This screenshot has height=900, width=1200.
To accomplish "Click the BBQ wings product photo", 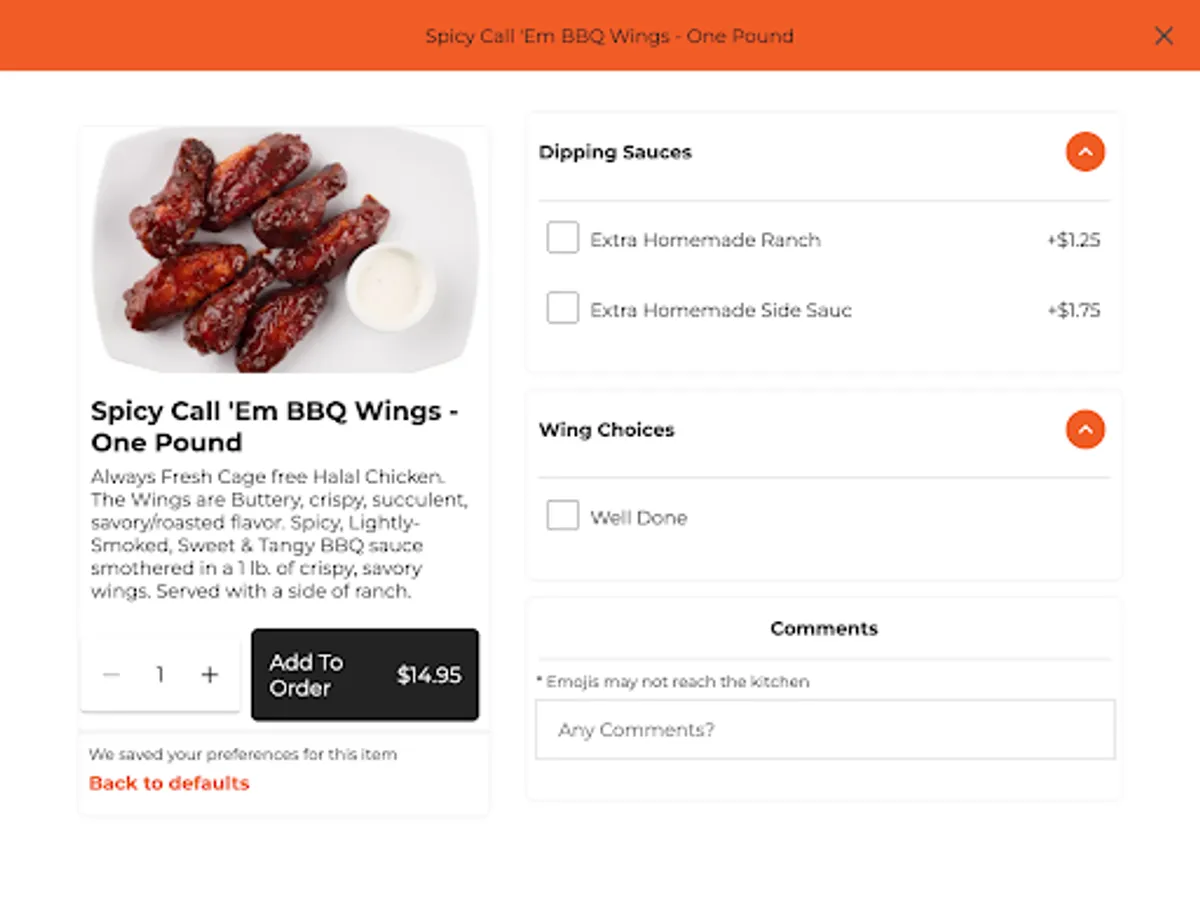I will (x=285, y=250).
